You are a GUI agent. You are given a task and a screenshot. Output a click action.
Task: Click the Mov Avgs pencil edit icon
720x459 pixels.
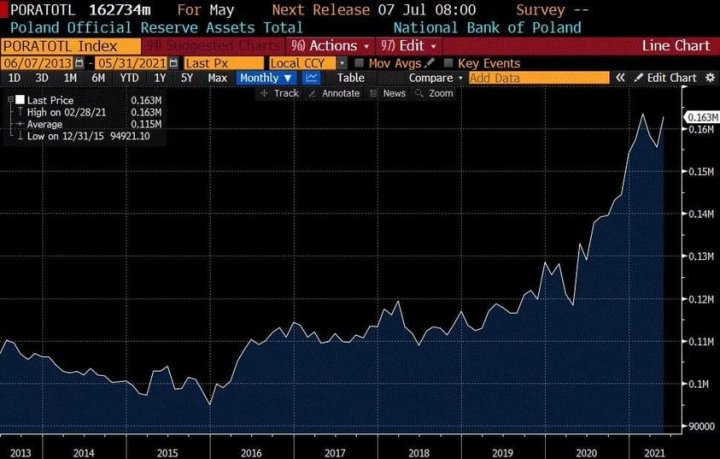click(x=430, y=63)
